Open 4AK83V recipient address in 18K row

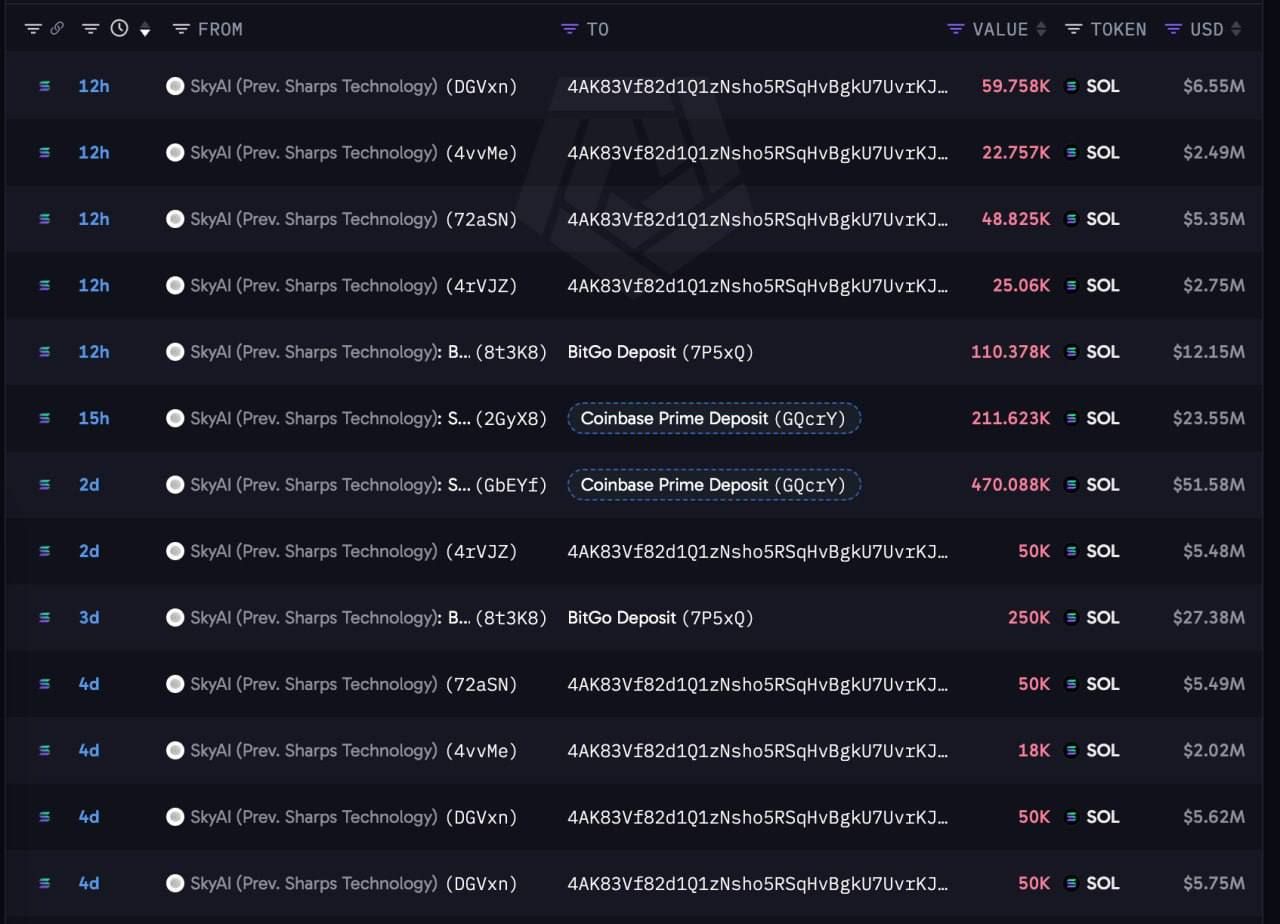pos(757,750)
